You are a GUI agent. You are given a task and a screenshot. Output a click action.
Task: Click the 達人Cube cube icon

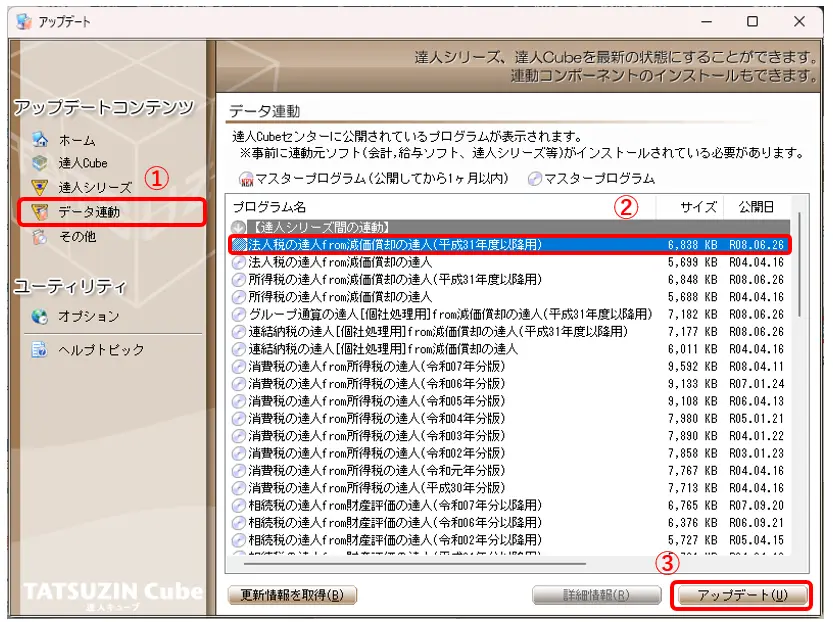coord(40,163)
